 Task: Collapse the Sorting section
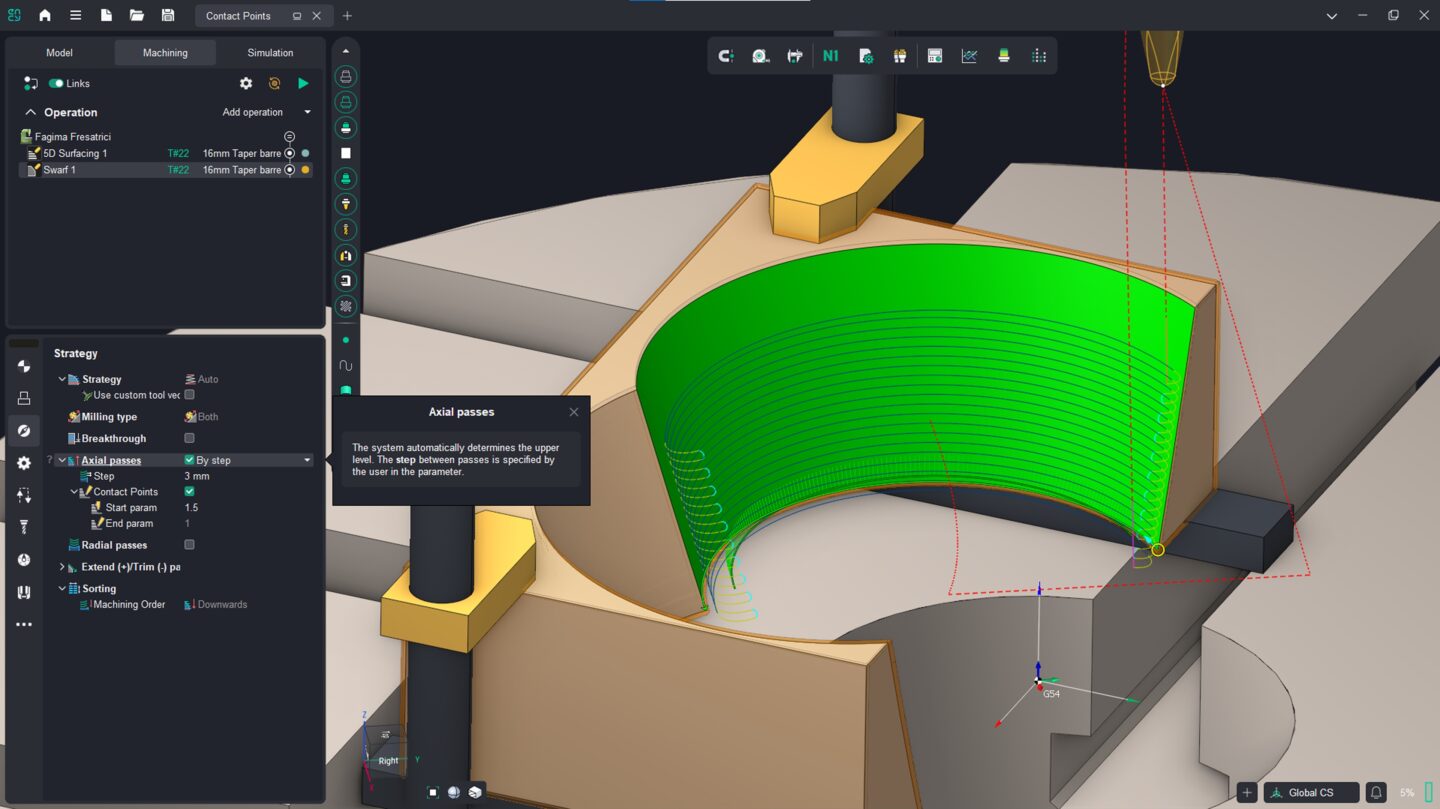(61, 588)
